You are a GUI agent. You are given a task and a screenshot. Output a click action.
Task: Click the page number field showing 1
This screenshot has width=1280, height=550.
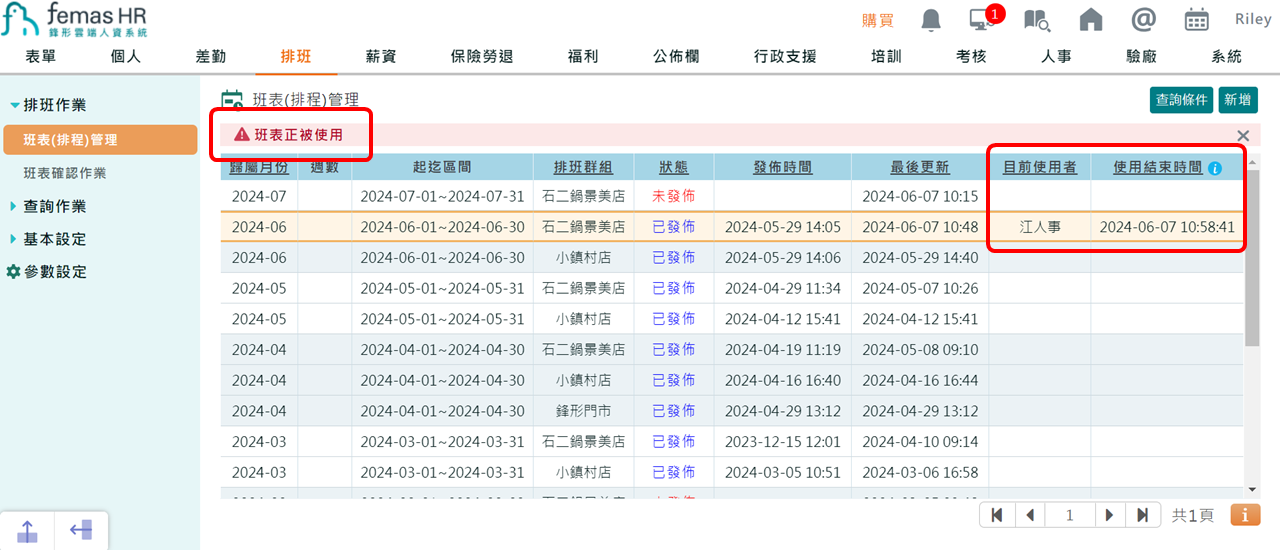tap(1069, 515)
